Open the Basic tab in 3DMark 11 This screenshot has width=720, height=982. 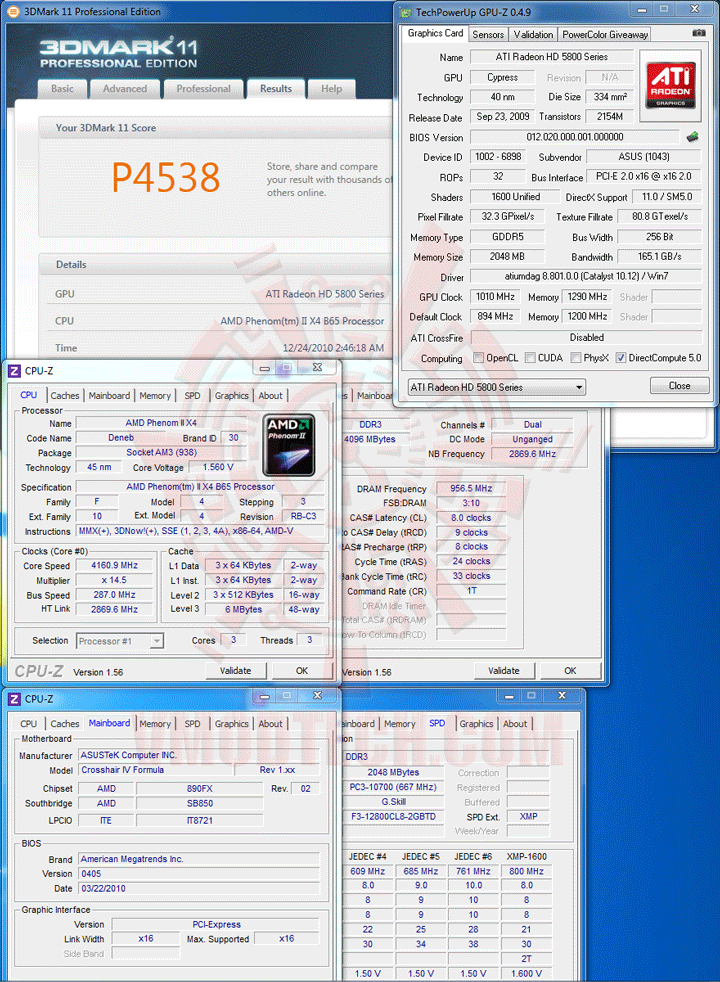pyautogui.click(x=62, y=89)
